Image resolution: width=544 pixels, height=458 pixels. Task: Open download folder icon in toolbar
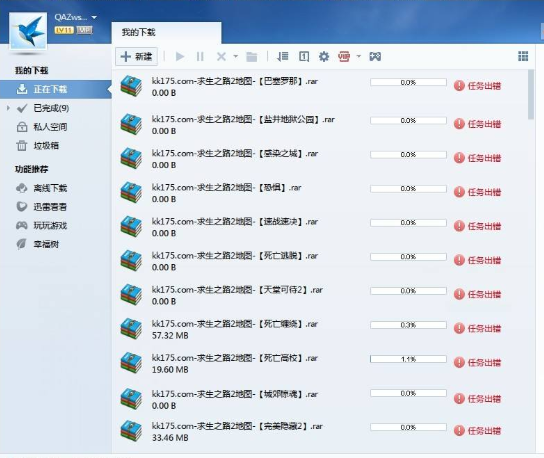pos(252,57)
